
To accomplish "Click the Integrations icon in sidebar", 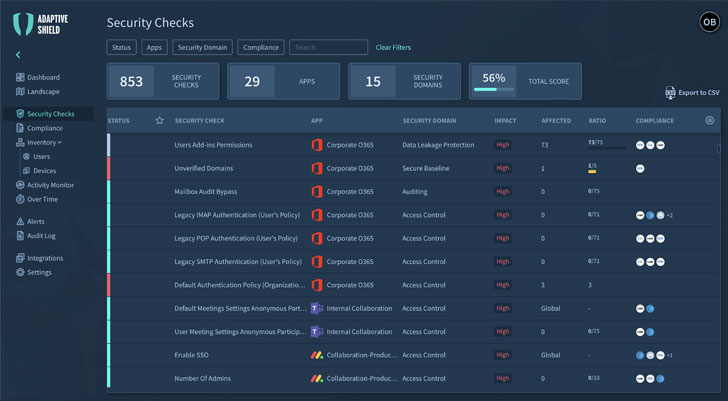I will coord(19,258).
